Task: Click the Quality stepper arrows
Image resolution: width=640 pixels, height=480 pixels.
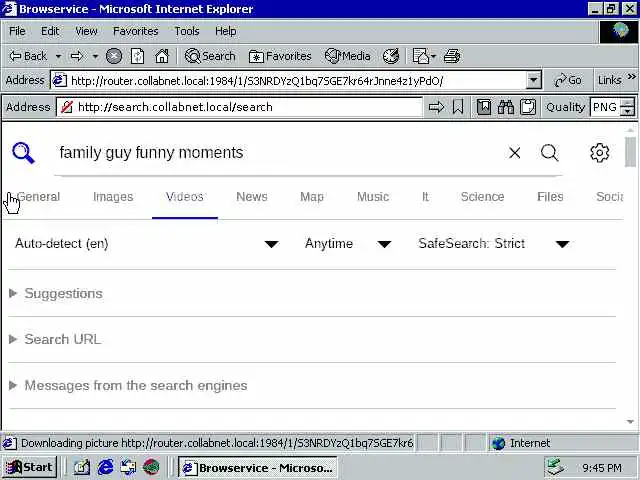Action: 627,107
